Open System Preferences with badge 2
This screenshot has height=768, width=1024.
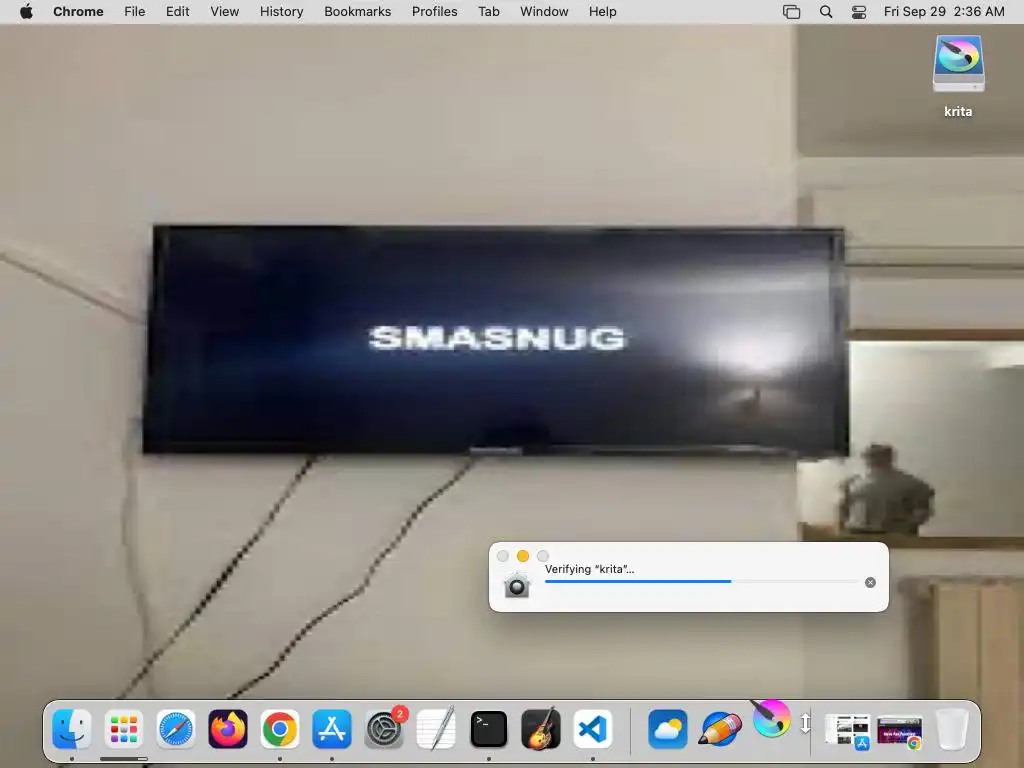tap(384, 729)
